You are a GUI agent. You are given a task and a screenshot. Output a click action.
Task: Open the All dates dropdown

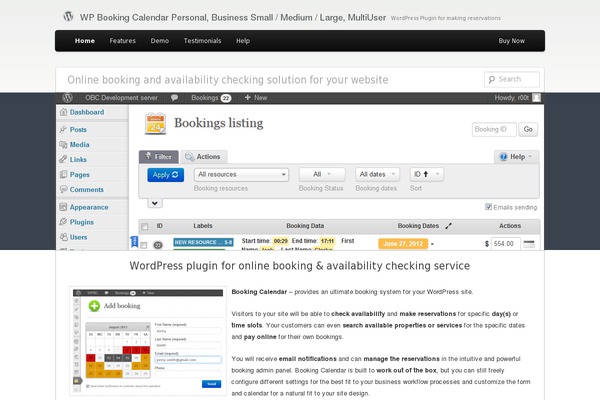point(377,175)
